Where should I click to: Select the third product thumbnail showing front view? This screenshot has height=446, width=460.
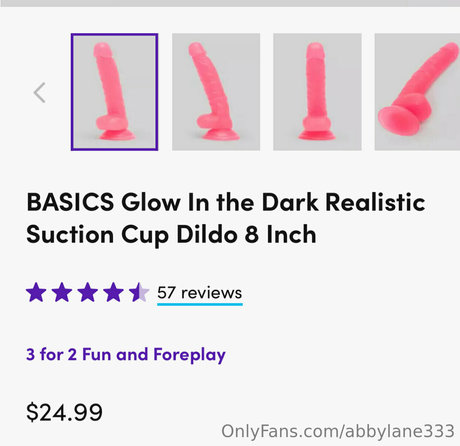pyautogui.click(x=317, y=92)
